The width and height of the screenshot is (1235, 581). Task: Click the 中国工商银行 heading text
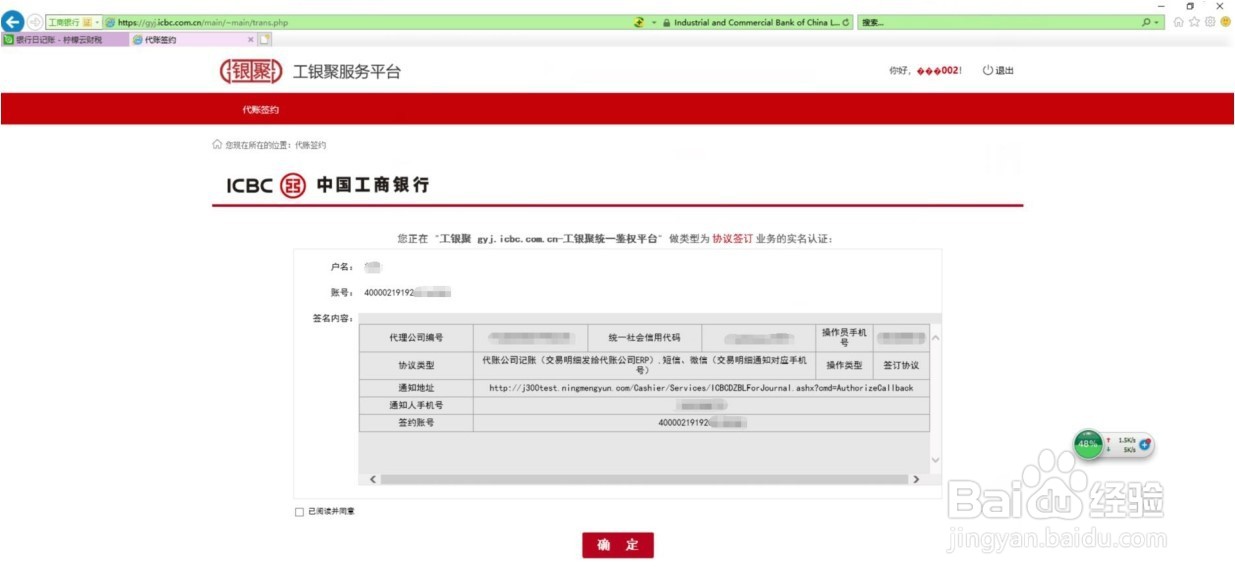click(372, 185)
